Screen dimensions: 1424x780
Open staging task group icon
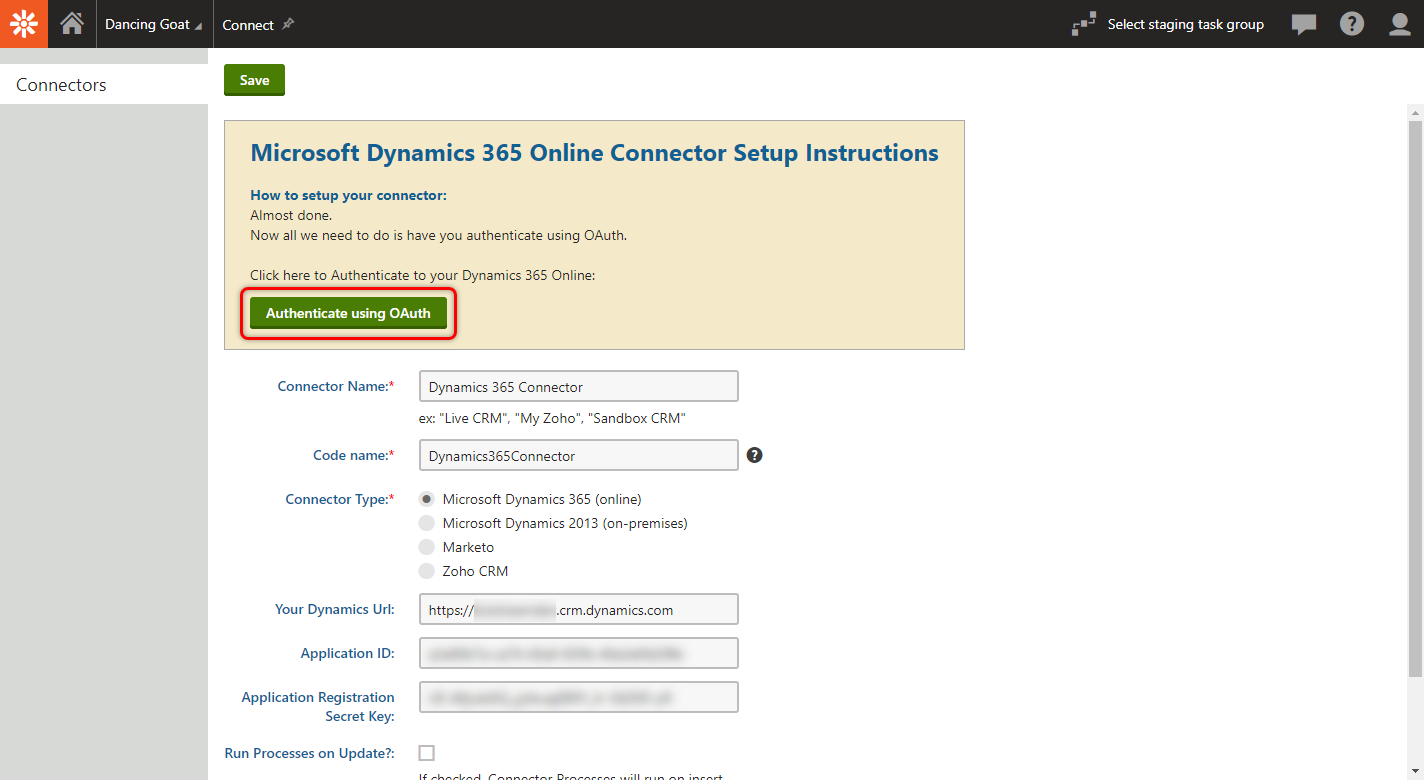point(1084,25)
